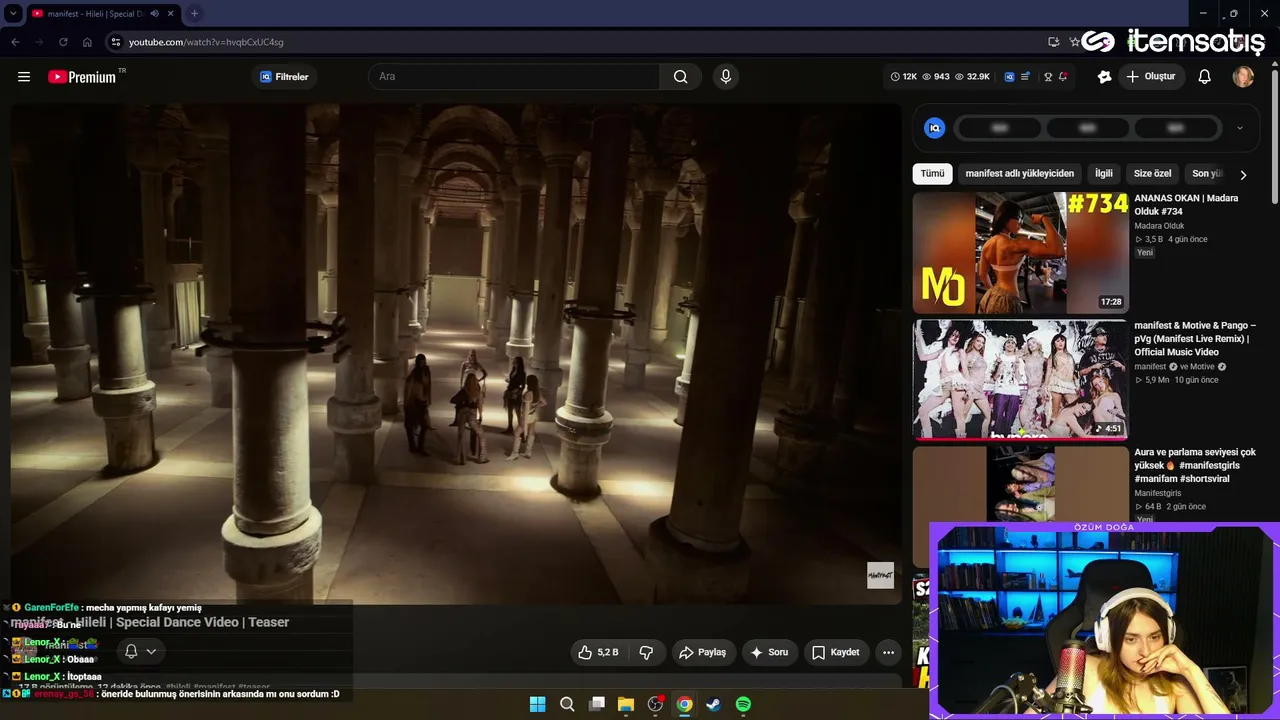Go to YouTube Premium home logo

click(x=82, y=77)
